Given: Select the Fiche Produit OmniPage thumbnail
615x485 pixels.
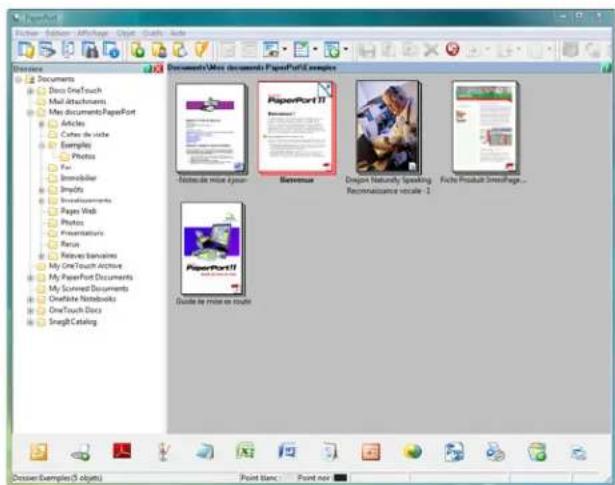Looking at the screenshot, I should 485,127.
